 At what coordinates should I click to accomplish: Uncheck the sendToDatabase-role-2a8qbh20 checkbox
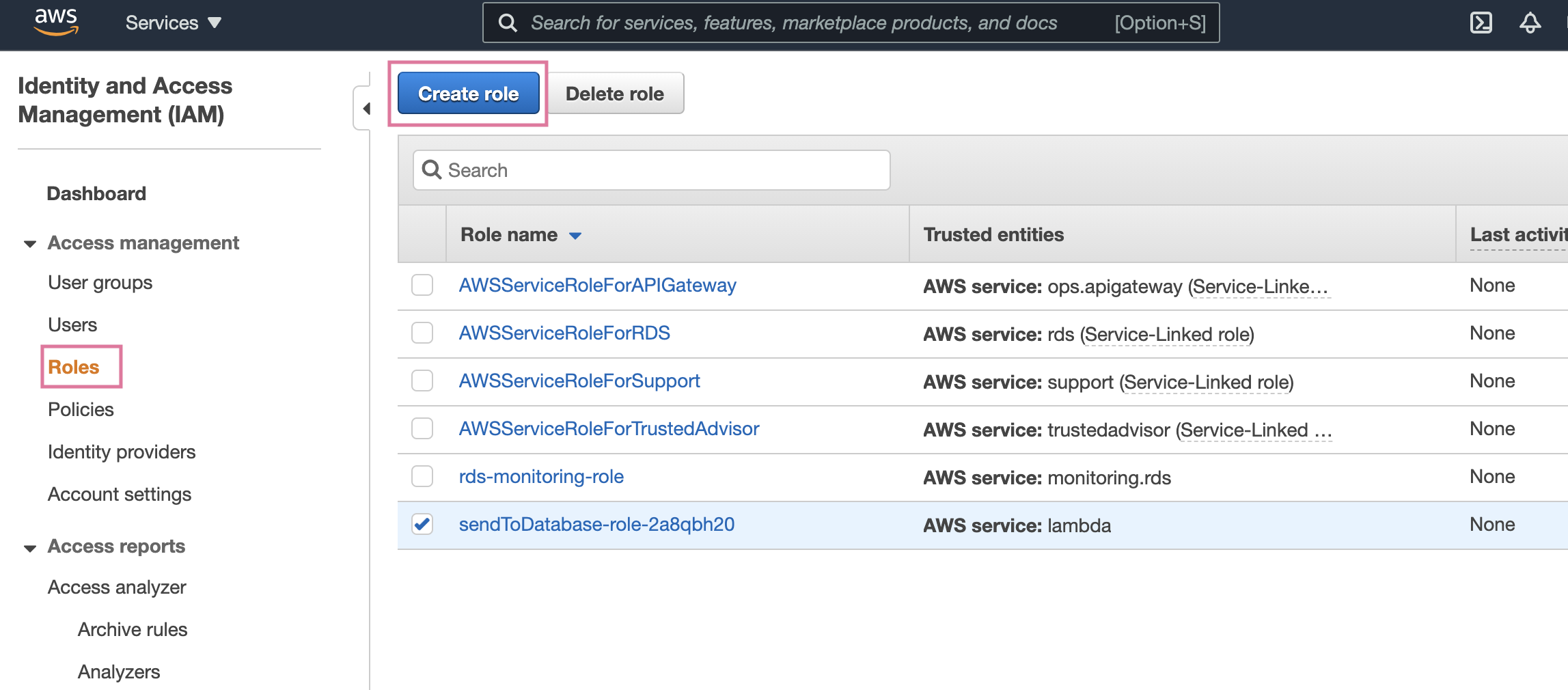pos(422,524)
